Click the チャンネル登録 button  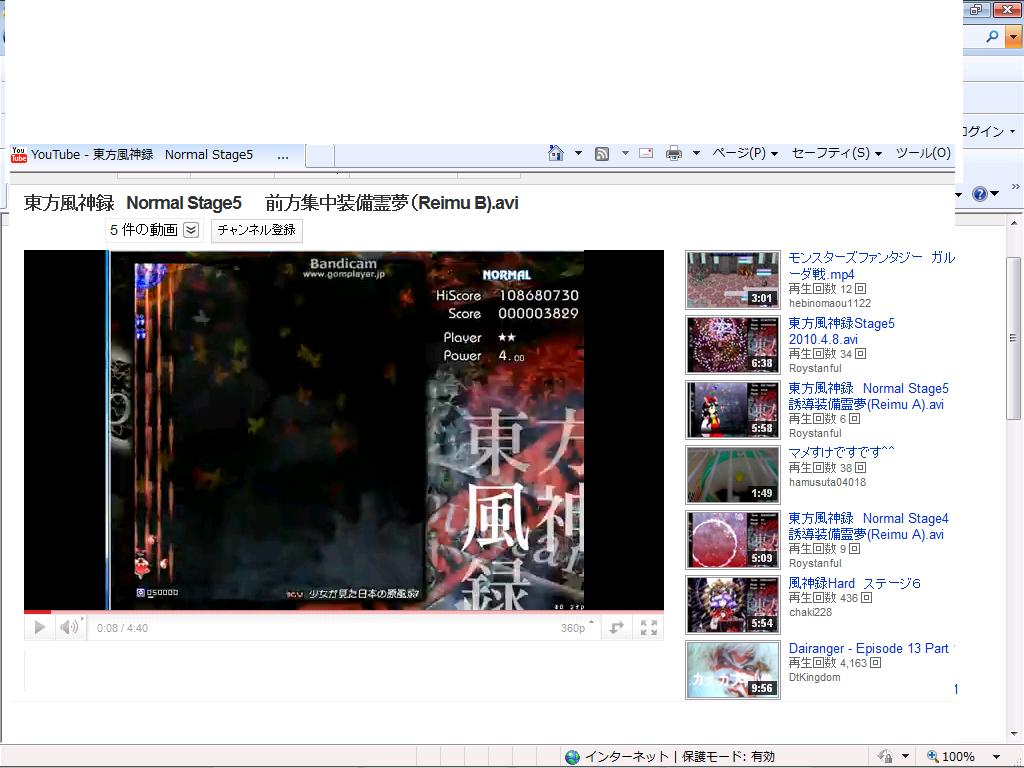coord(257,230)
